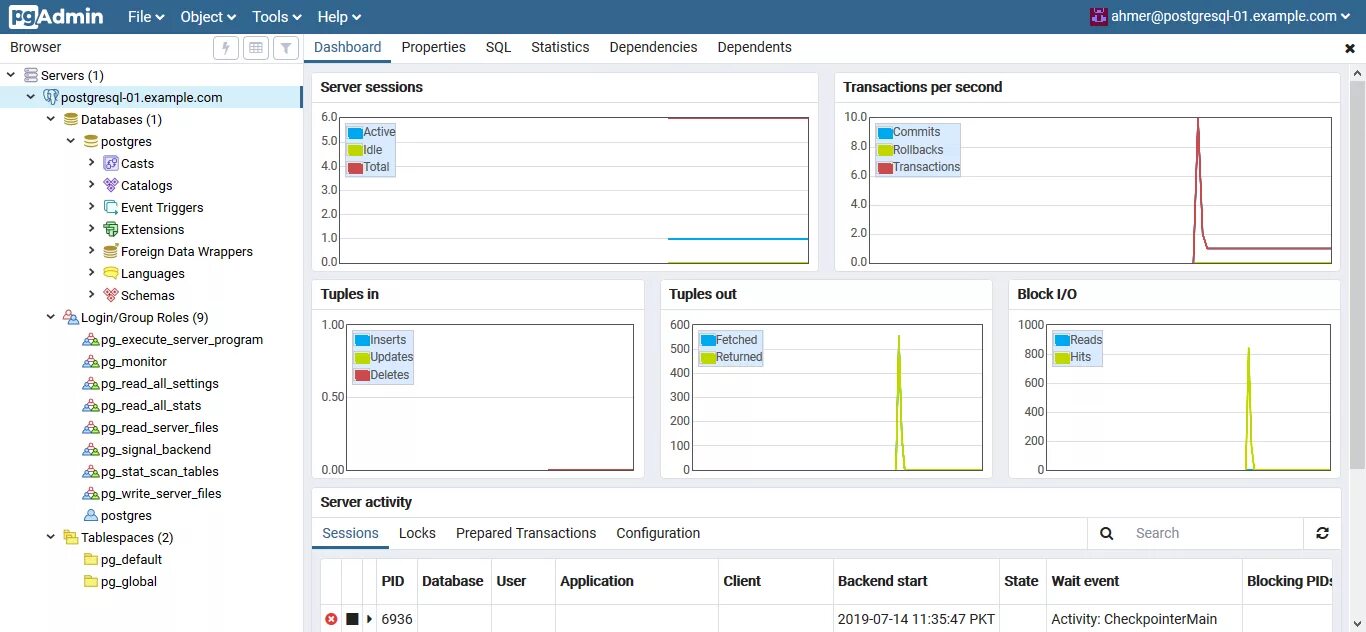
Task: Select pg_write_server_files role
Action: click(161, 493)
